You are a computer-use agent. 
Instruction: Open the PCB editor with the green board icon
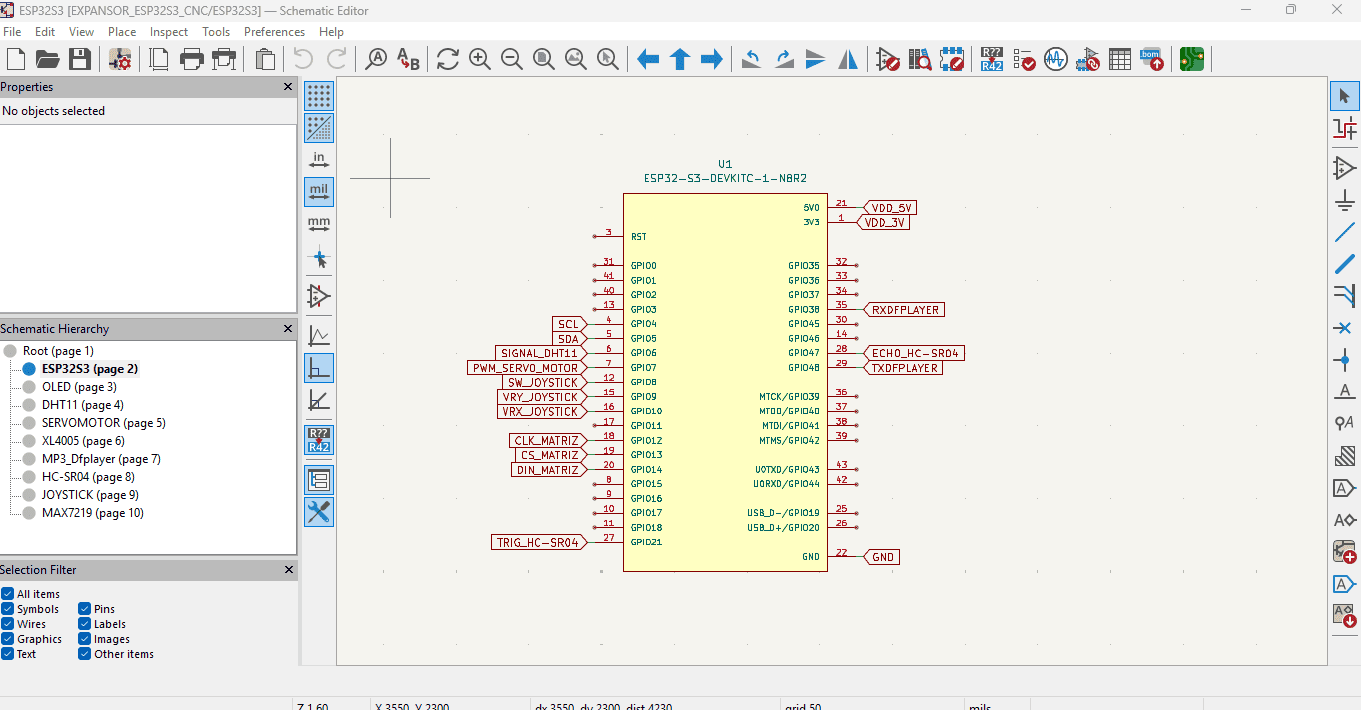(x=1192, y=59)
